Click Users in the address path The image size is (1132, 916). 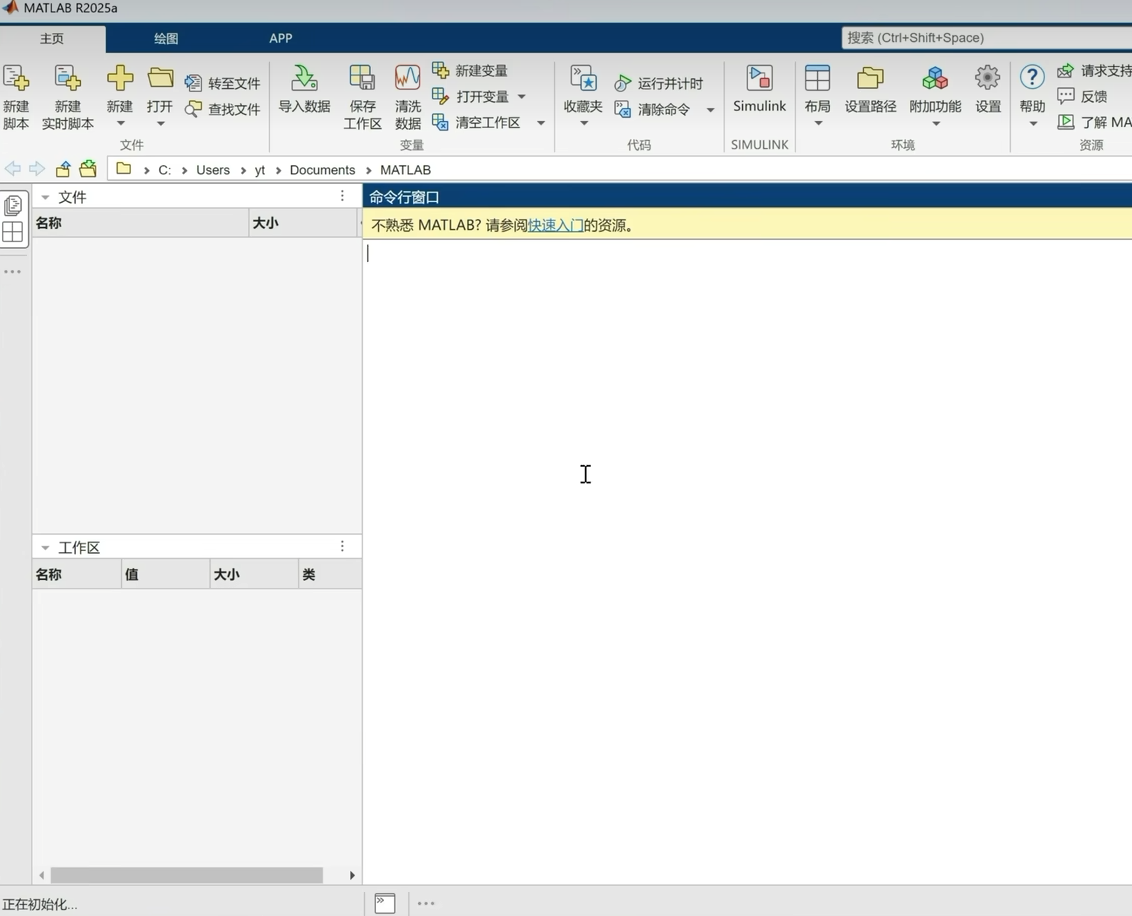click(x=213, y=170)
